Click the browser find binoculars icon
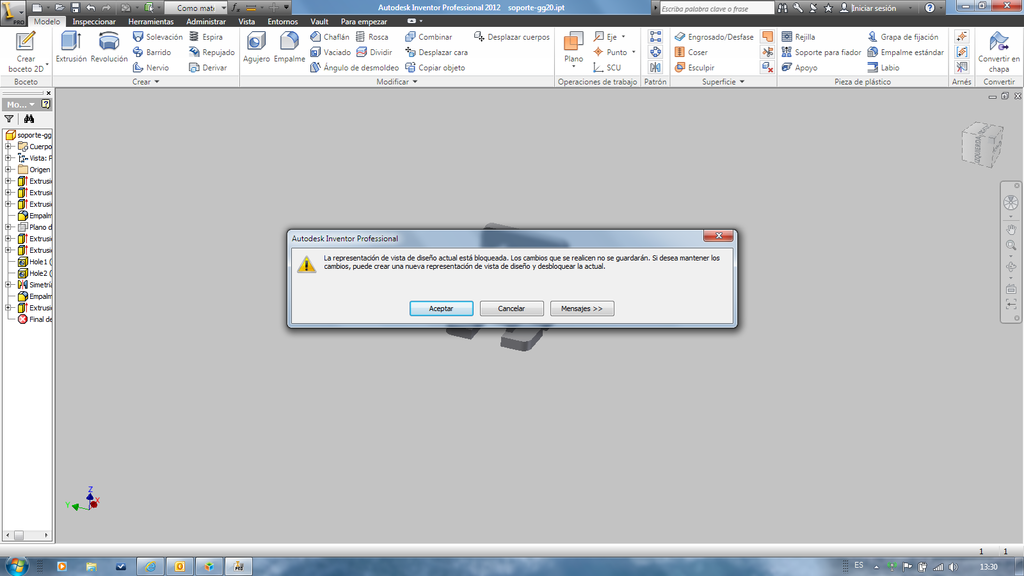 [x=29, y=119]
